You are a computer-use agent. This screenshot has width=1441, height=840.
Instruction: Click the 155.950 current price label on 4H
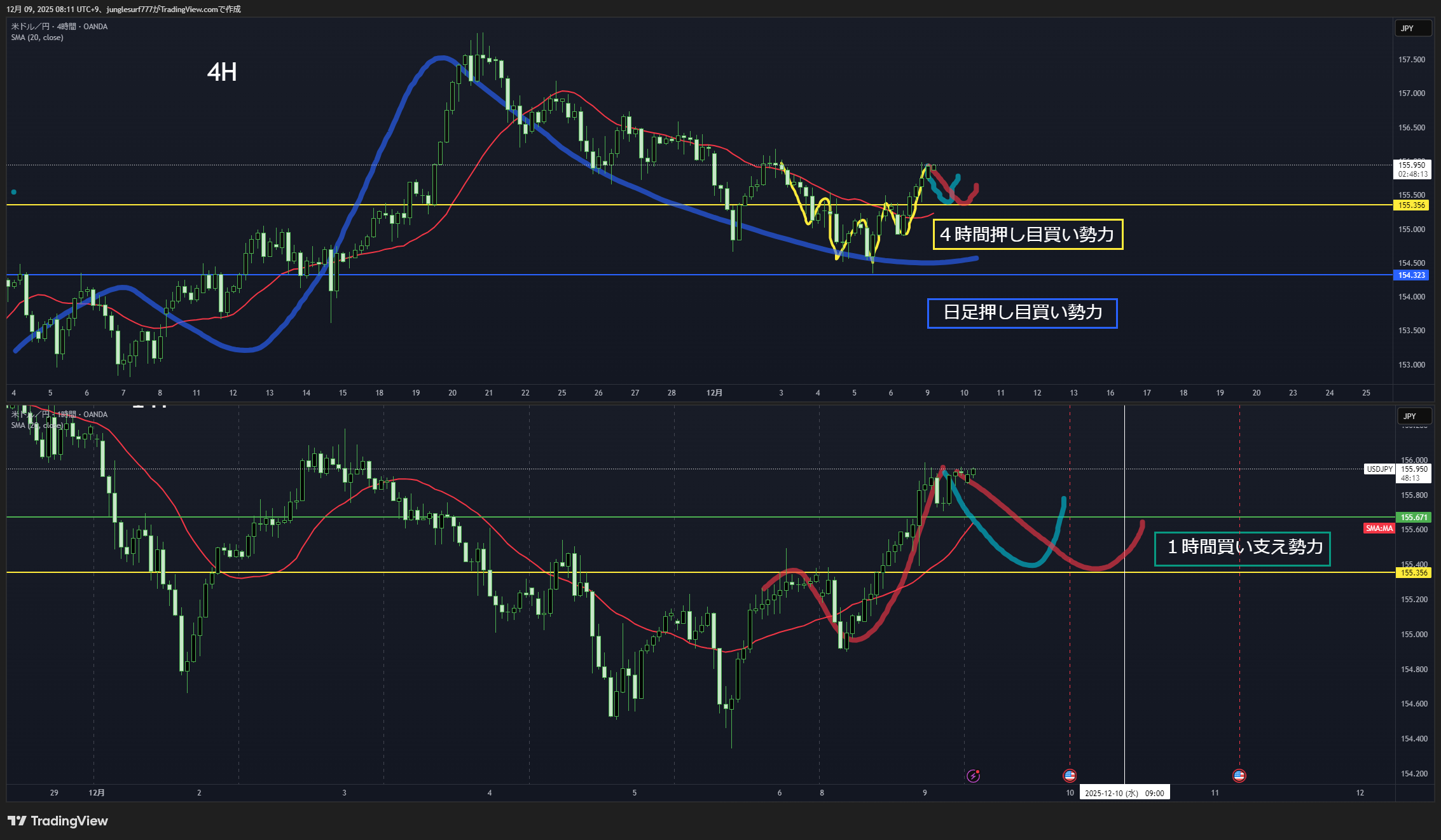point(1412,165)
